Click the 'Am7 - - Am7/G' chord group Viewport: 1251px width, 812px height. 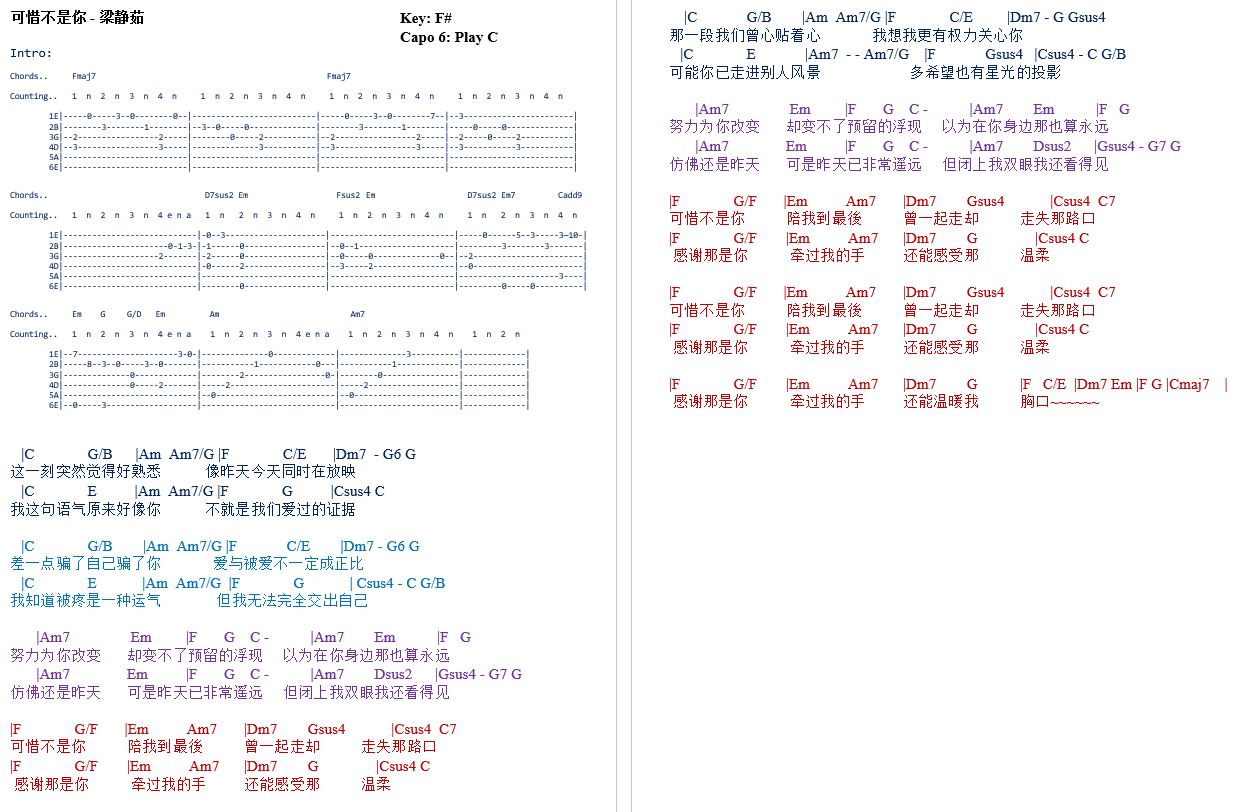(x=856, y=54)
